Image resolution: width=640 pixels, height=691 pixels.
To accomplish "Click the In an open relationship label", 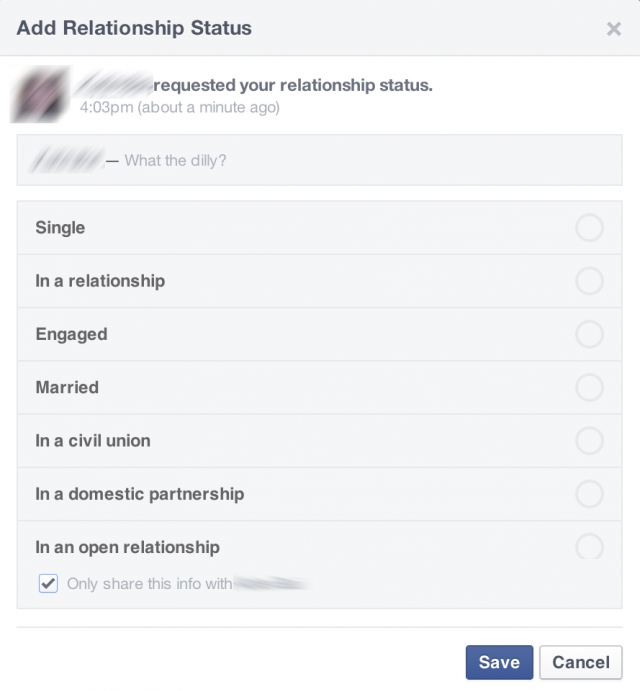I will click(x=127, y=547).
